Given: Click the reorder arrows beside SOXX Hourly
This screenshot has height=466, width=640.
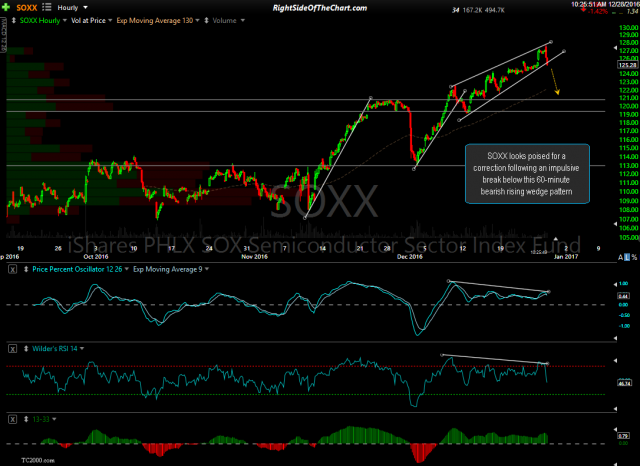Looking at the screenshot, I should point(13,20).
